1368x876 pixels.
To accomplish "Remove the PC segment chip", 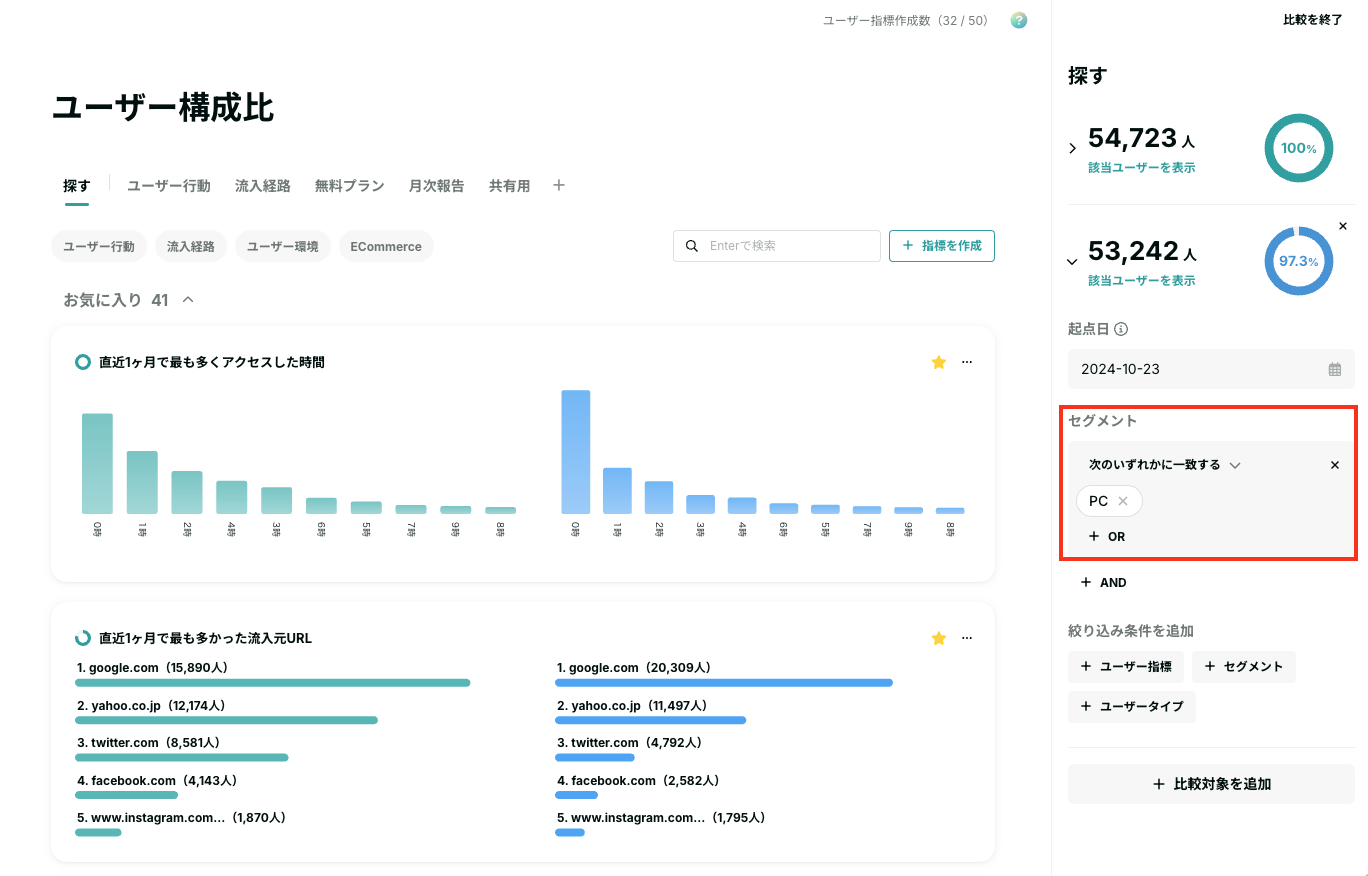I will (x=1123, y=501).
